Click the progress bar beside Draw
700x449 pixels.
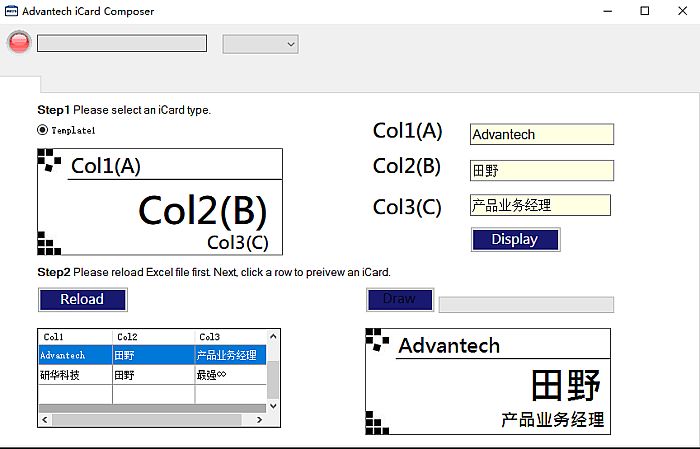click(526, 304)
